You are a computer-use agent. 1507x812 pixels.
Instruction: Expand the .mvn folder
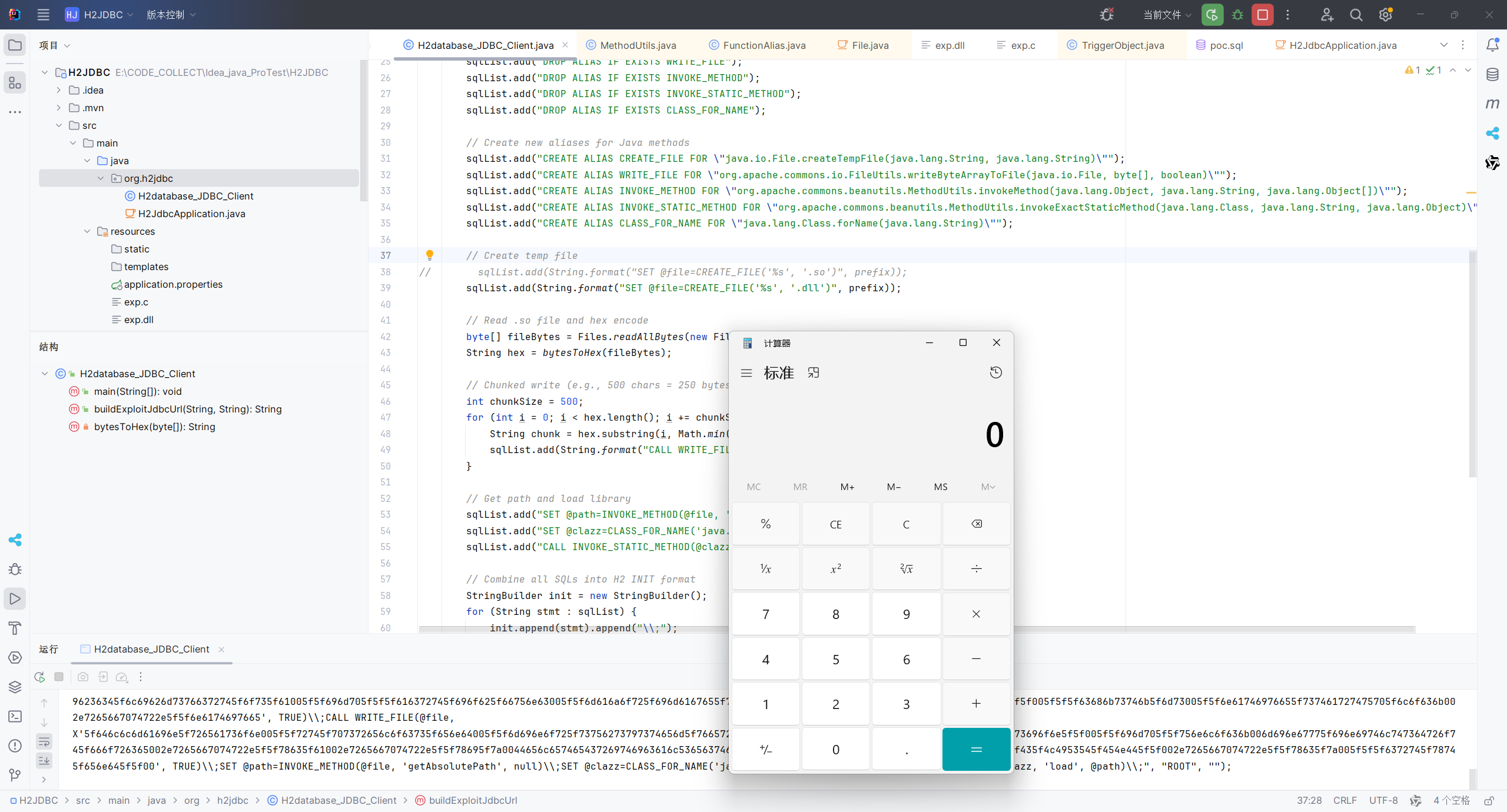[59, 108]
